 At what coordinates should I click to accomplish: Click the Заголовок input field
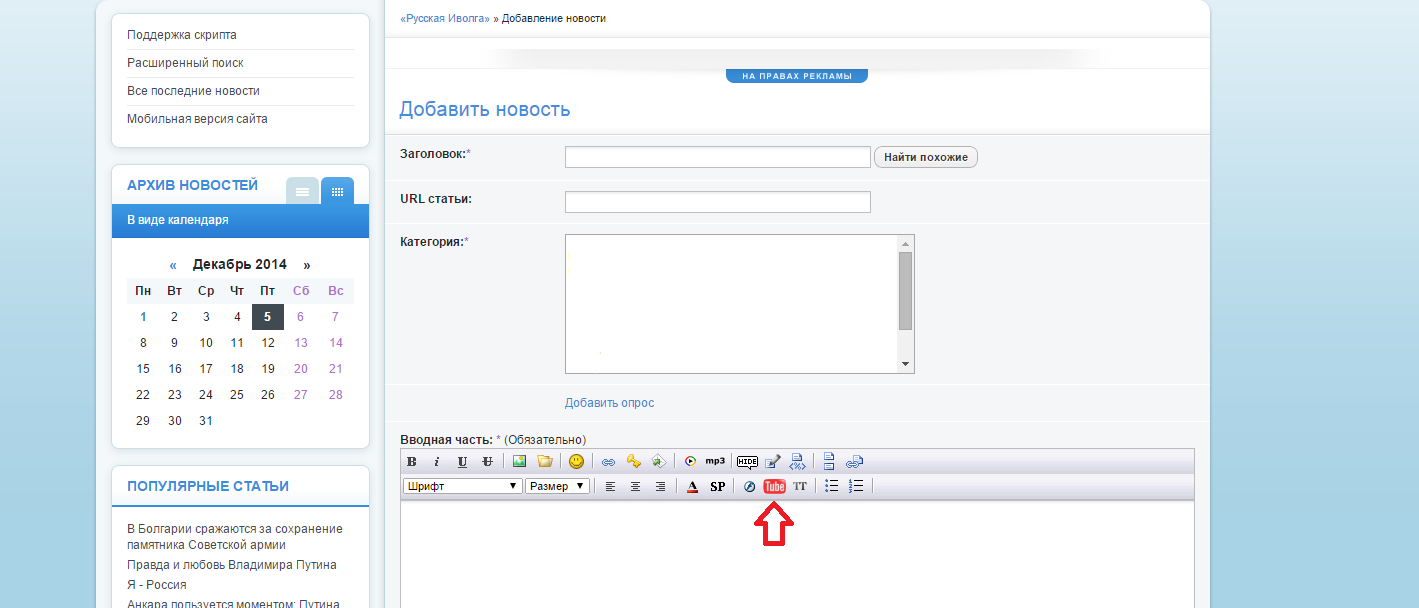[x=717, y=157]
